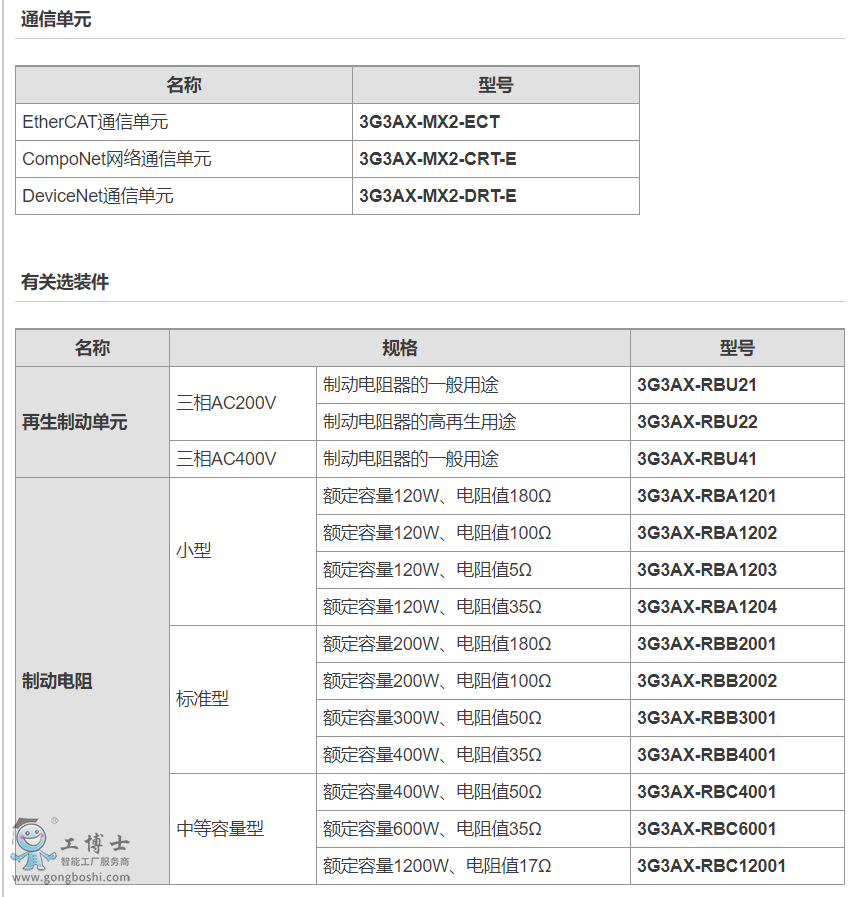Select the 名称 header in the communication unit table
This screenshot has height=897, width=850.
pyautogui.click(x=184, y=85)
